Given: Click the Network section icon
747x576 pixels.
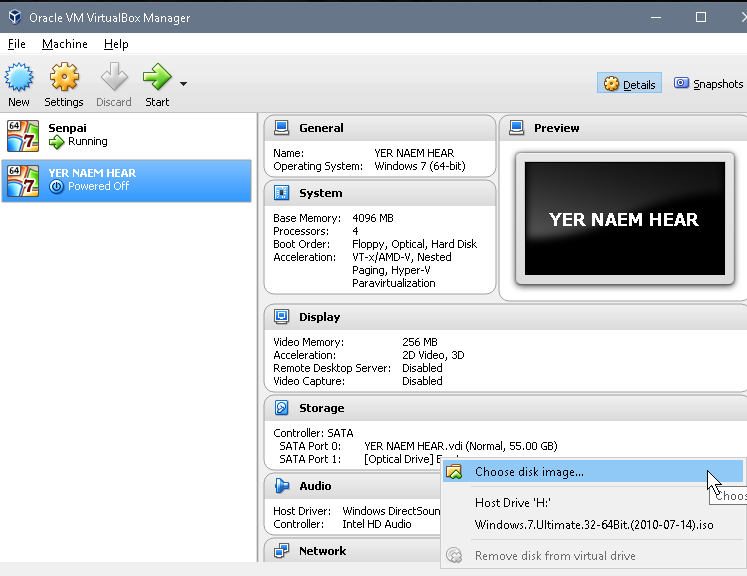Looking at the screenshot, I should click(x=282, y=551).
